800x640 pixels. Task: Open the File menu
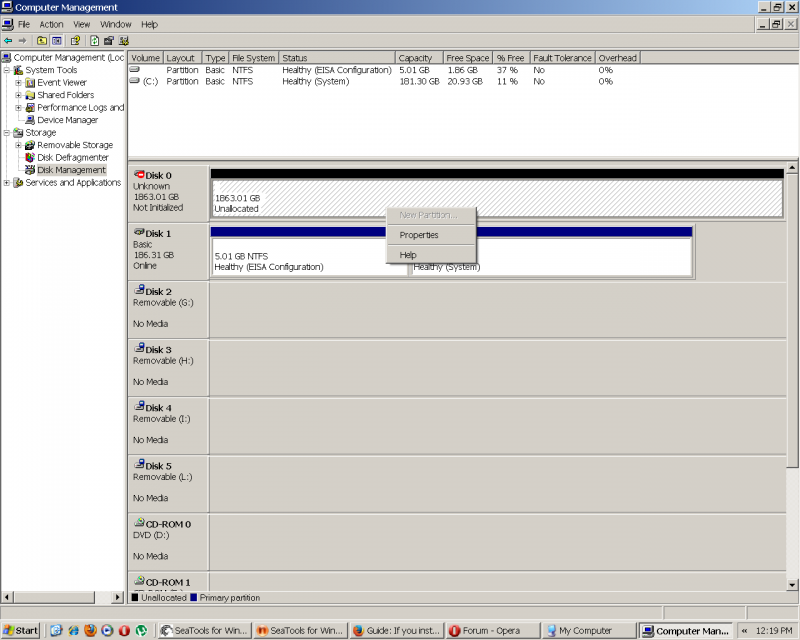[x=23, y=24]
